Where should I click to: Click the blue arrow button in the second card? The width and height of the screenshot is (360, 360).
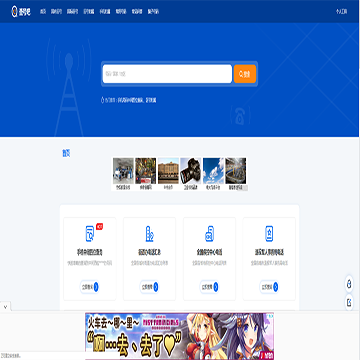[156, 287]
